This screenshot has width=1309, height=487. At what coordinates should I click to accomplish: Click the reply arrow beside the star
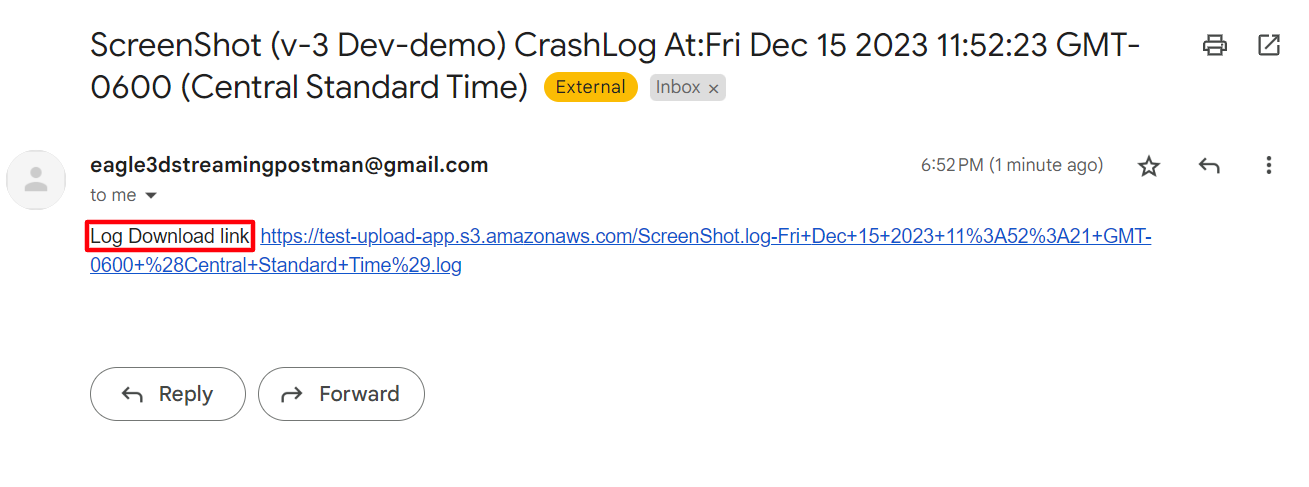(x=1209, y=166)
